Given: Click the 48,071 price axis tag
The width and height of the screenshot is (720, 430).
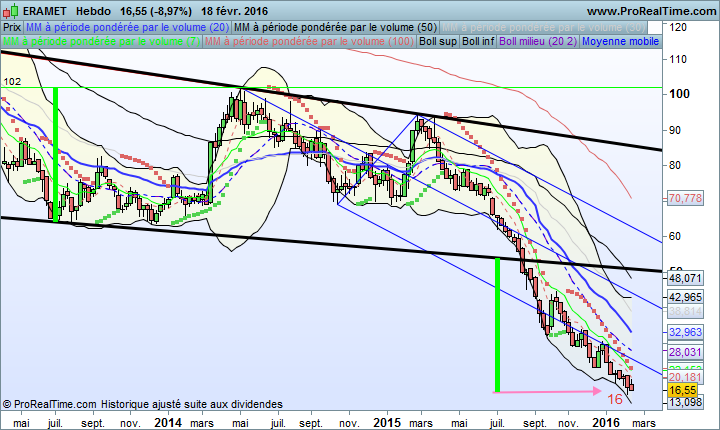Looking at the screenshot, I should (x=685, y=278).
